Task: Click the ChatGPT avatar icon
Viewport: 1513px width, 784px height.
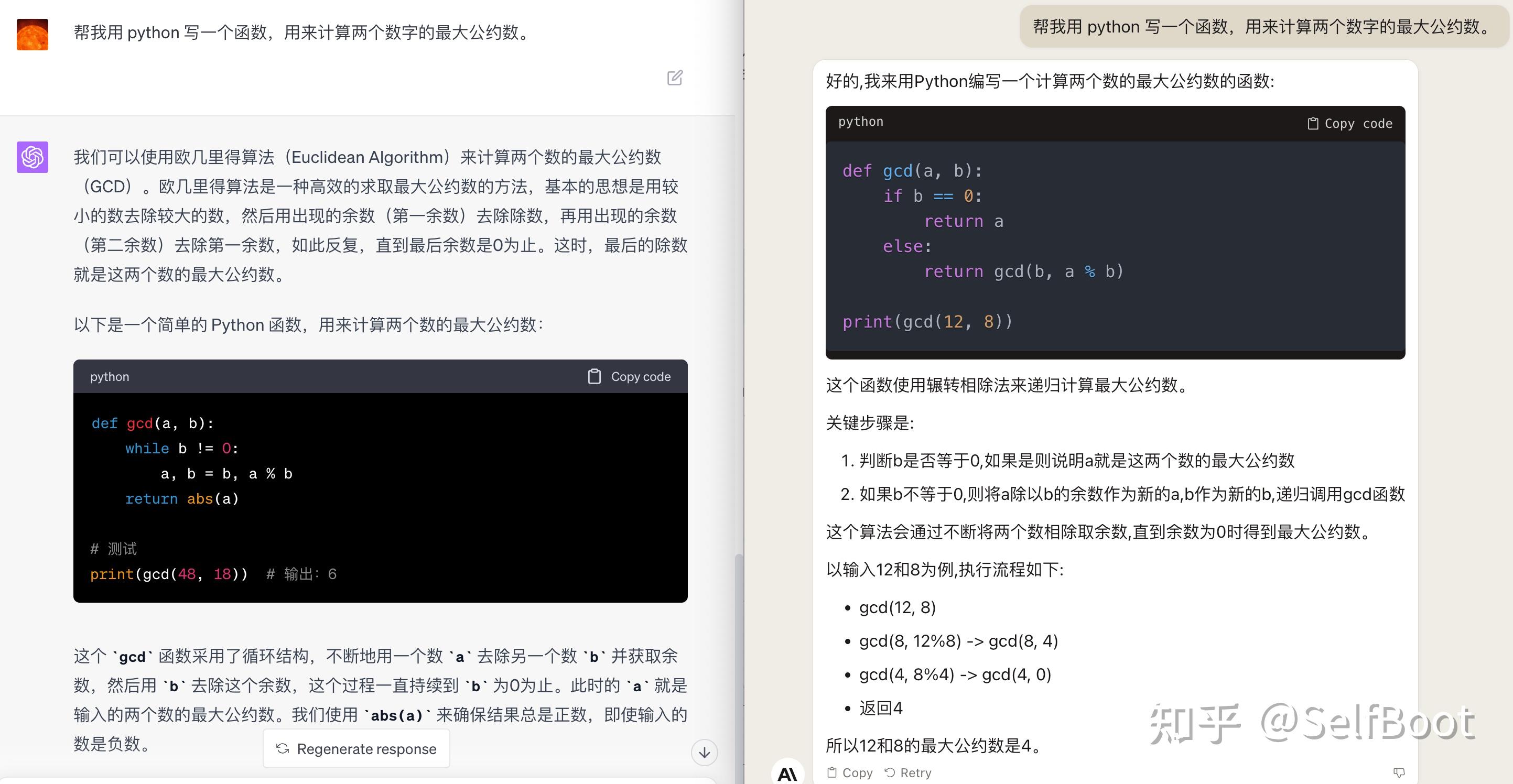Action: [33, 157]
